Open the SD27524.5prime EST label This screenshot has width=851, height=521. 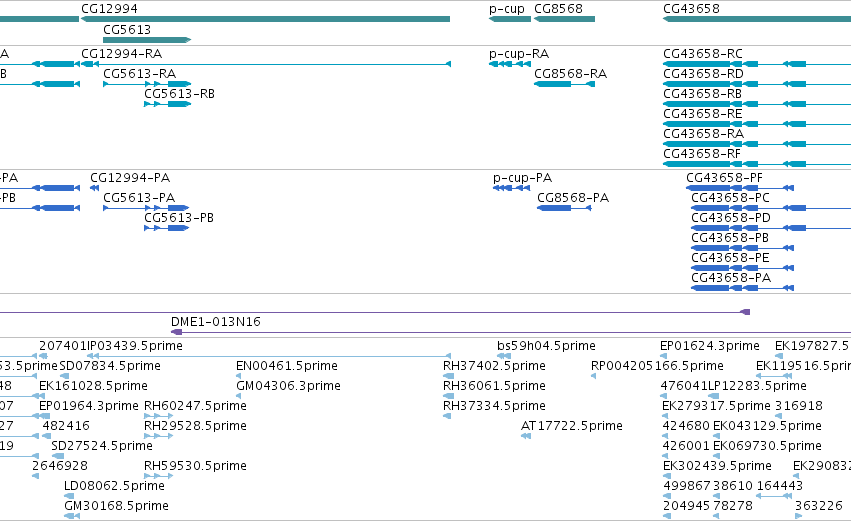point(102,447)
